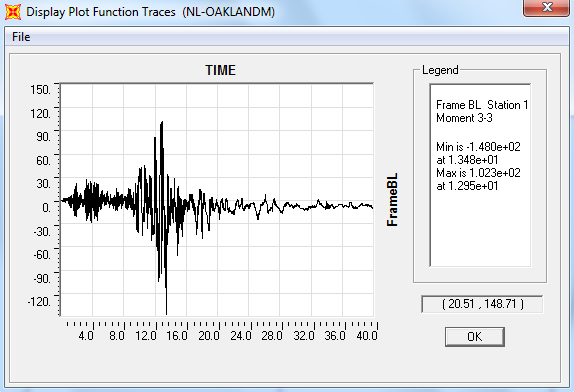Click the window title text 'NL-OAKLANDM'
Screen dimensions: 574x392
tap(229, 12)
